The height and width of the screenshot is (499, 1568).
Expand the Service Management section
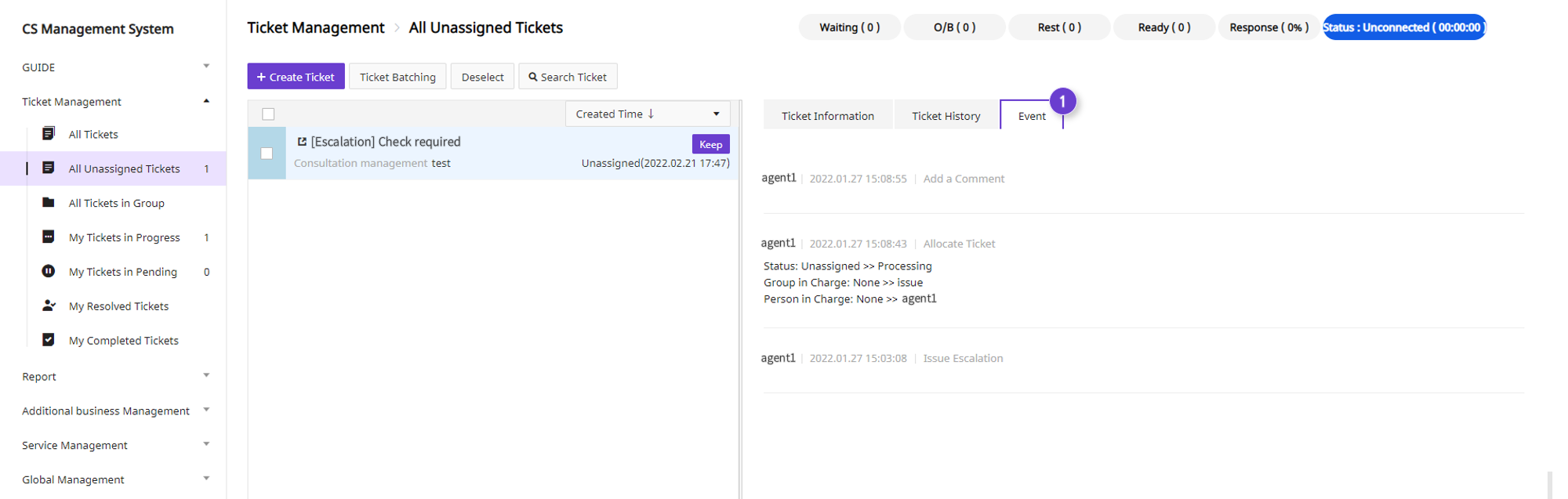point(206,444)
